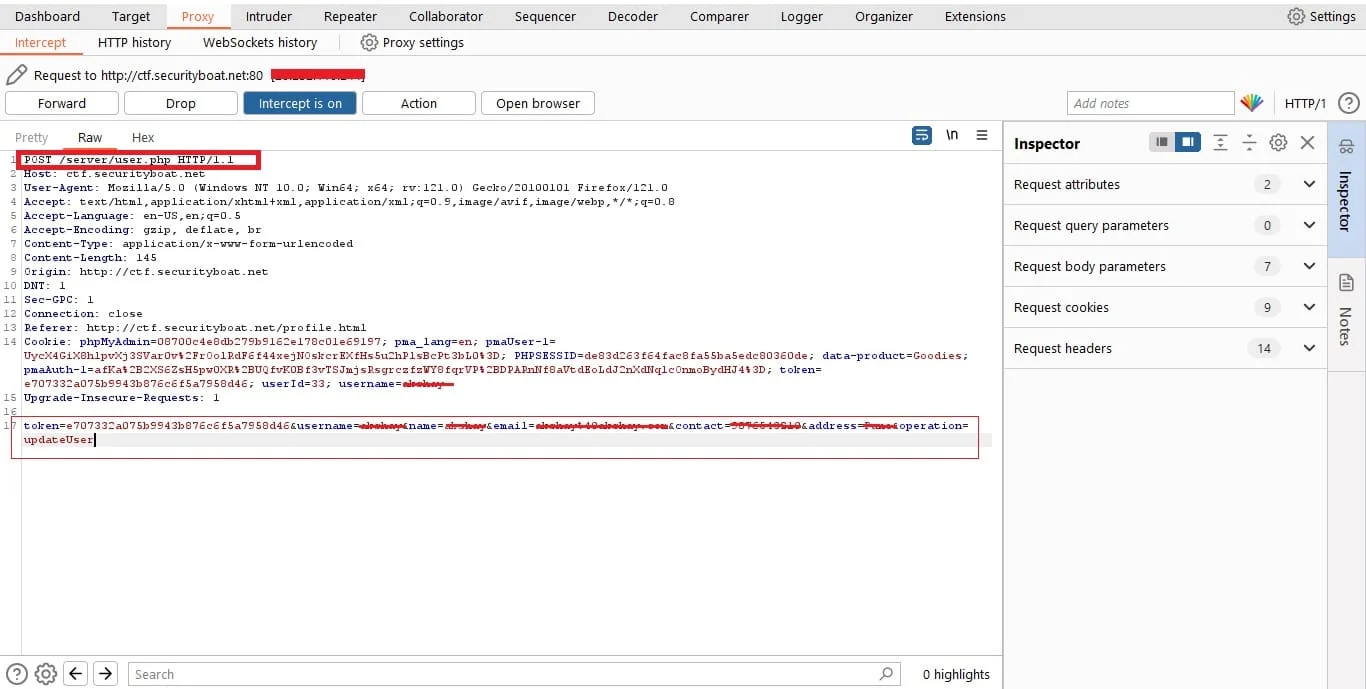Switch to the Repeater tab
This screenshot has height=689, width=1366.
pos(351,16)
